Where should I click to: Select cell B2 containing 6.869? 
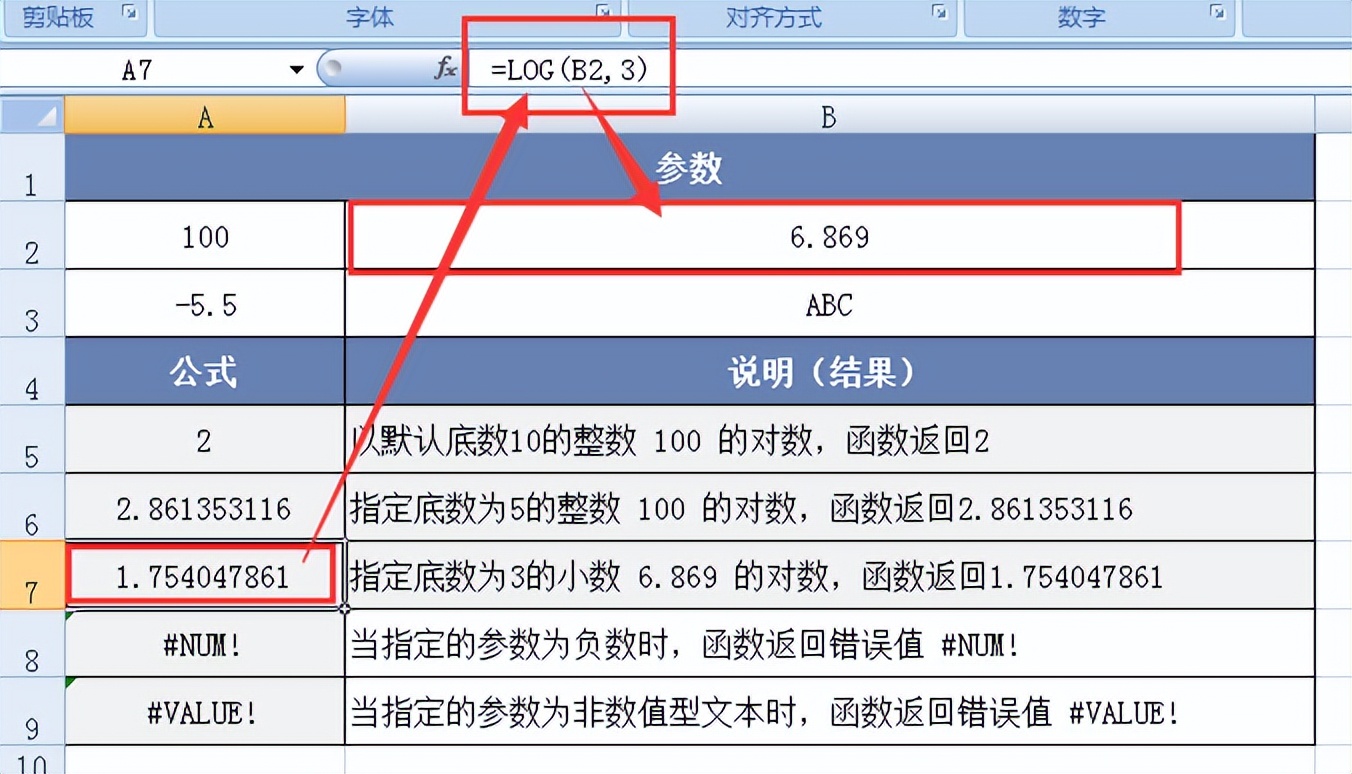pyautogui.click(x=829, y=236)
